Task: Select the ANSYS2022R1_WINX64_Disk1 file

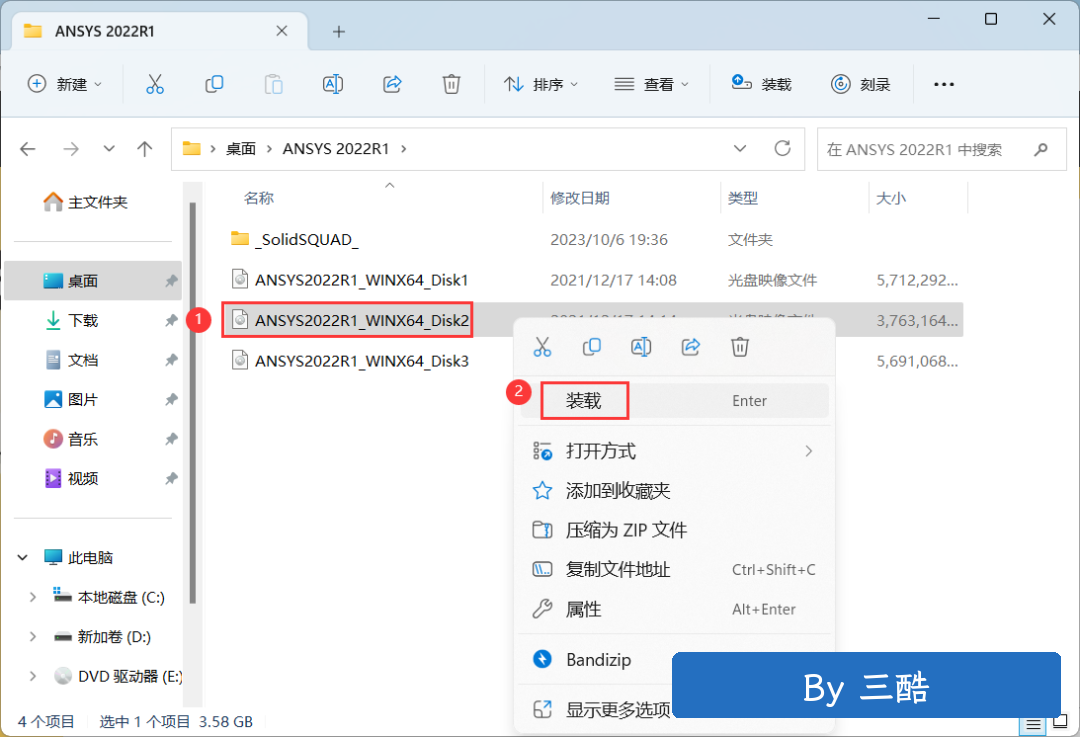Action: point(362,280)
